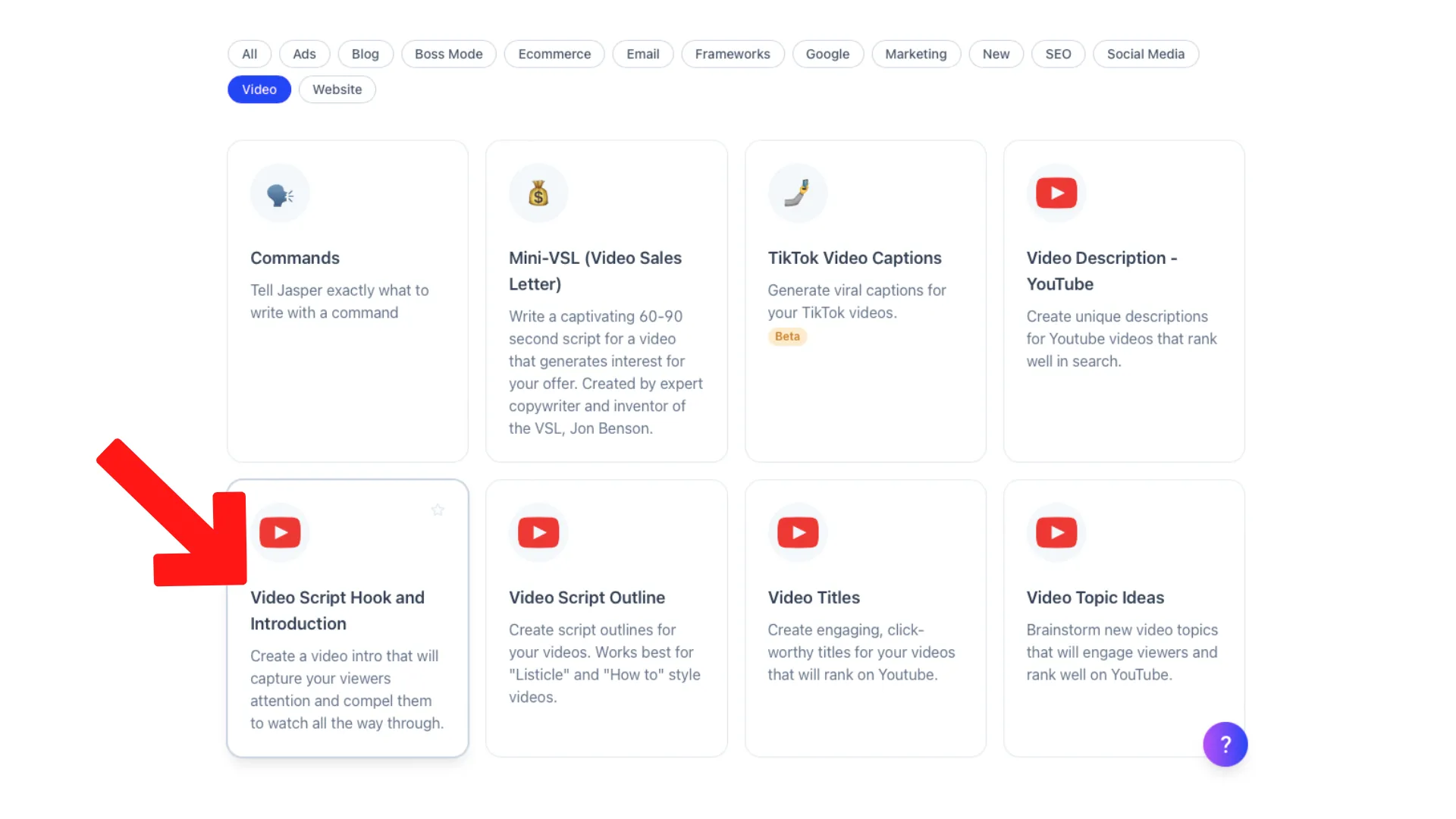This screenshot has width=1456, height=819.
Task: Select the SEO category filter
Action: [x=1058, y=54]
